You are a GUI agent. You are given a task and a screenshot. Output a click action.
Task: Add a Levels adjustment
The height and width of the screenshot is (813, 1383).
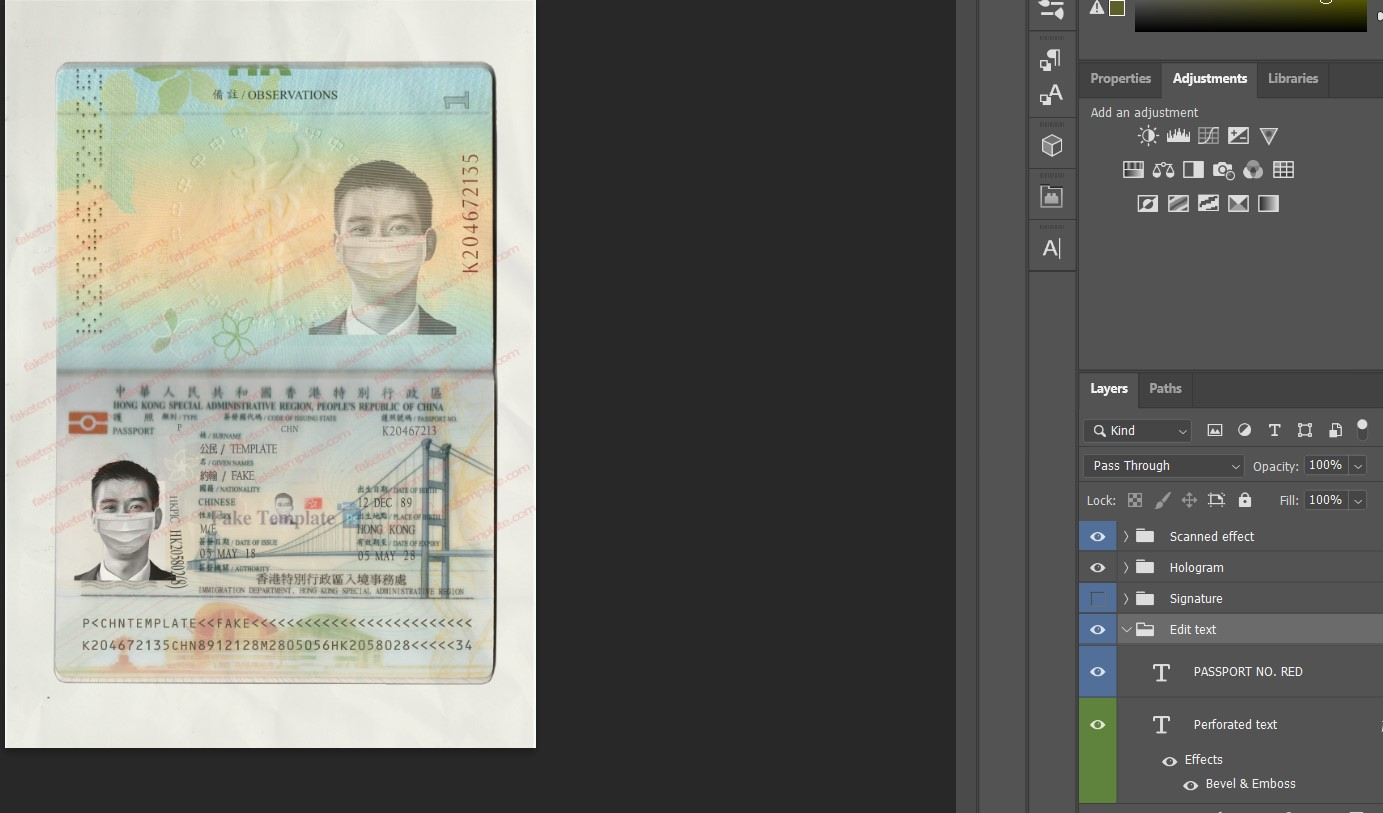coord(1178,136)
